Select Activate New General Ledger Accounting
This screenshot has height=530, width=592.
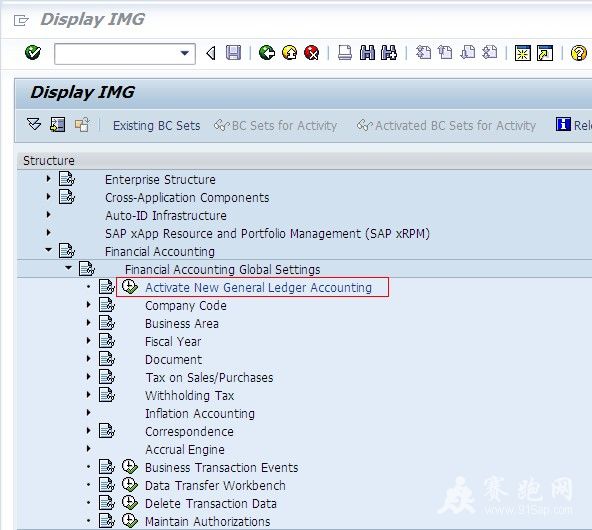click(258, 288)
